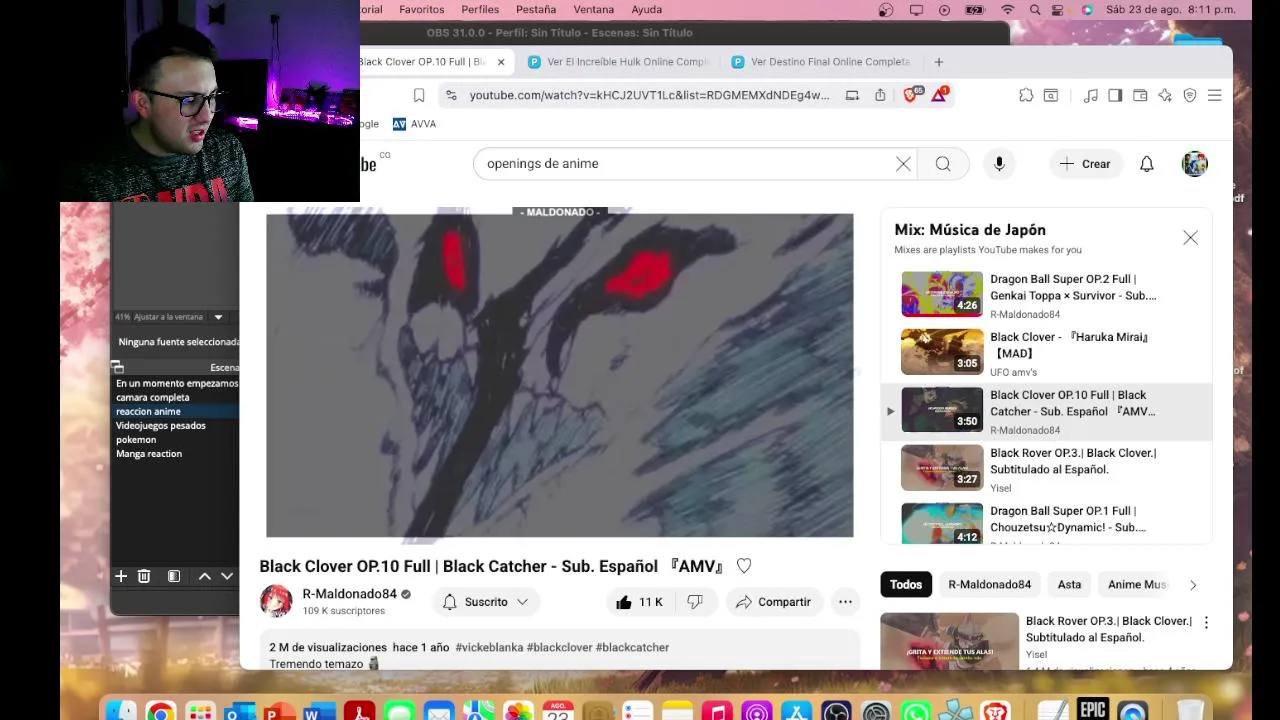1280x720 pixels.
Task: Switch to Ver El Increíble Hulk tab
Action: pyautogui.click(x=618, y=62)
